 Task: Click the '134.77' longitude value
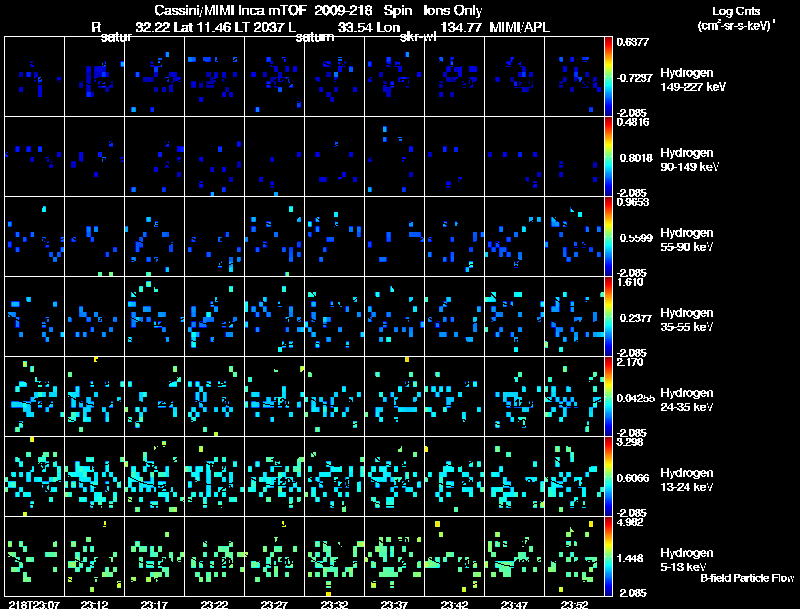coord(461,28)
